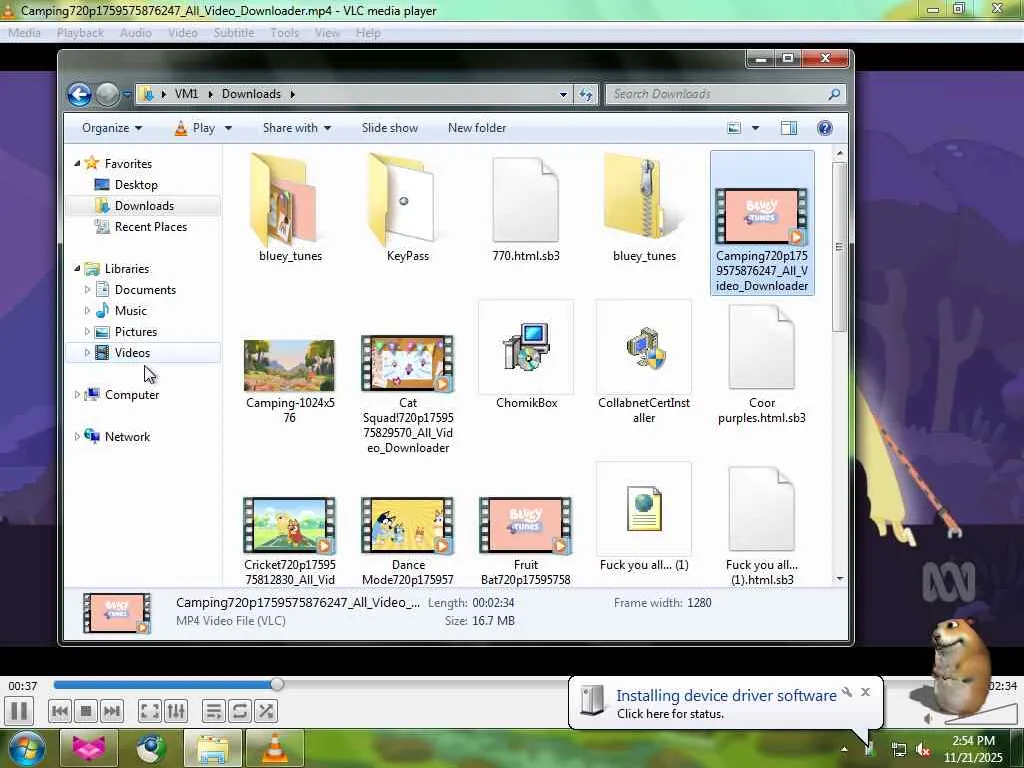1024x768 pixels.
Task: Toggle VLC random shuffle
Action: pos(266,711)
